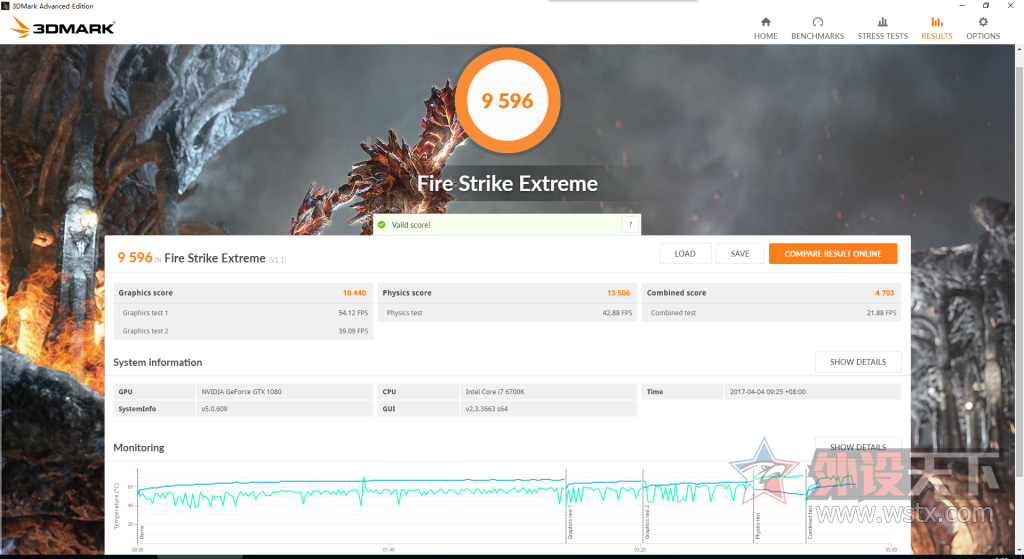Viewport: 1024px width, 559px height.
Task: Click the Fire Strike Extreme title
Action: [507, 184]
